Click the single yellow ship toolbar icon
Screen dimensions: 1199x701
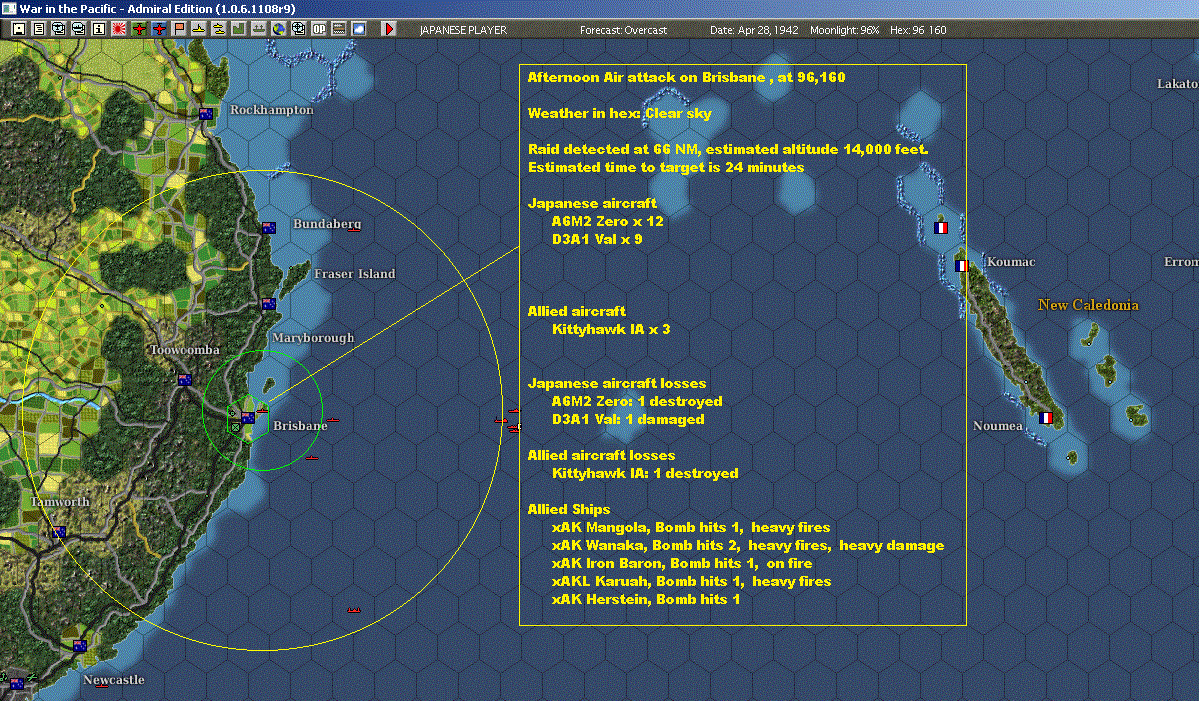pyautogui.click(x=199, y=29)
